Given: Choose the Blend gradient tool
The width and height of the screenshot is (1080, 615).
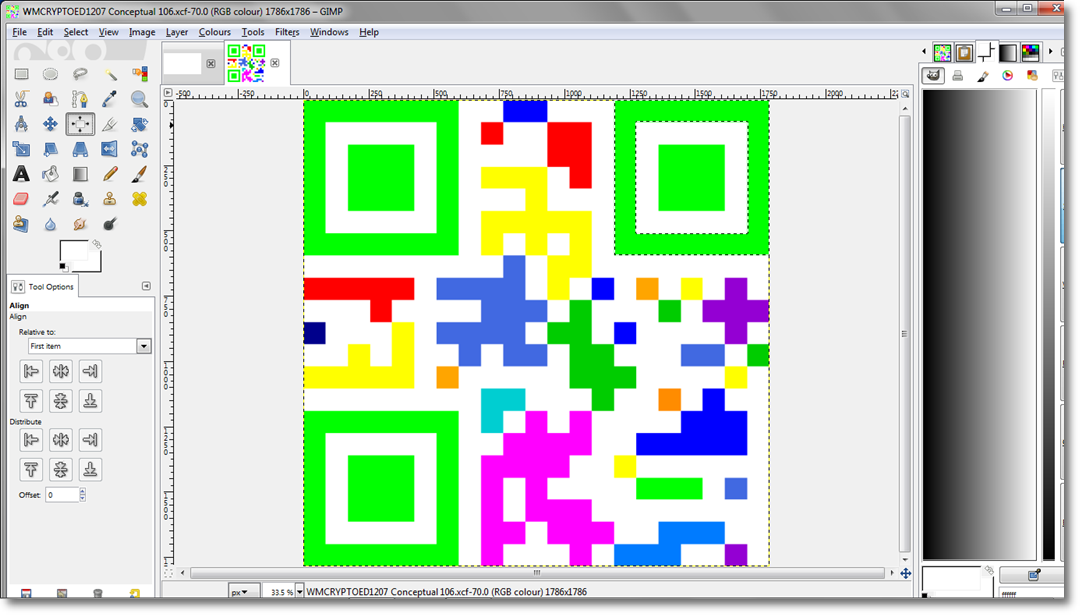Looking at the screenshot, I should [x=80, y=174].
